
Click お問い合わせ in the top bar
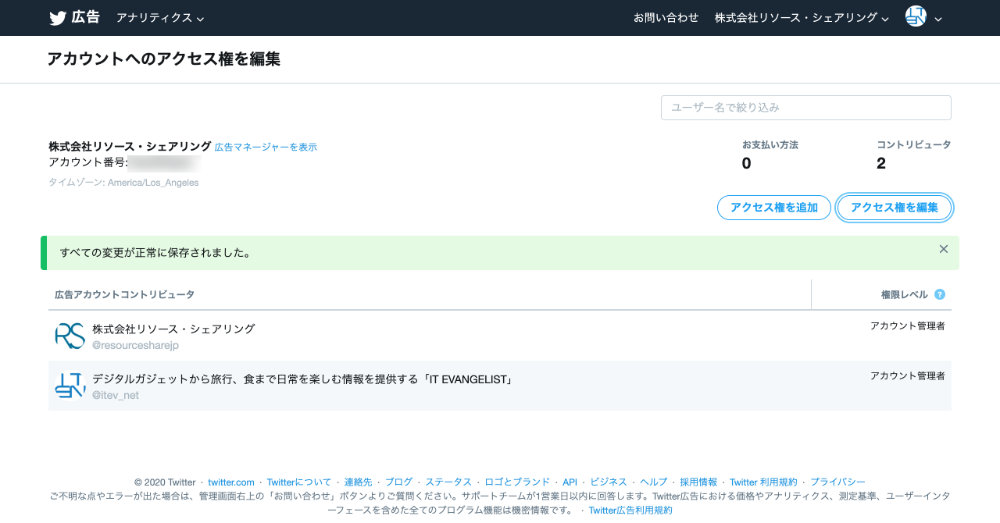point(665,18)
